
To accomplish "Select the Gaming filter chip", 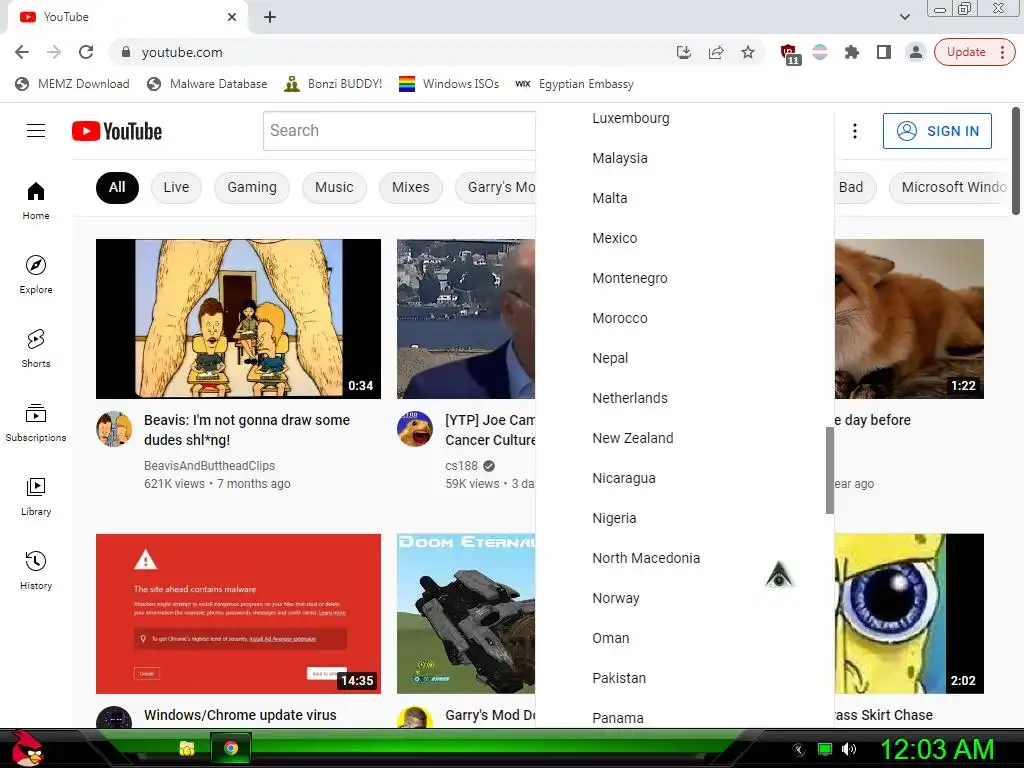I will (252, 187).
